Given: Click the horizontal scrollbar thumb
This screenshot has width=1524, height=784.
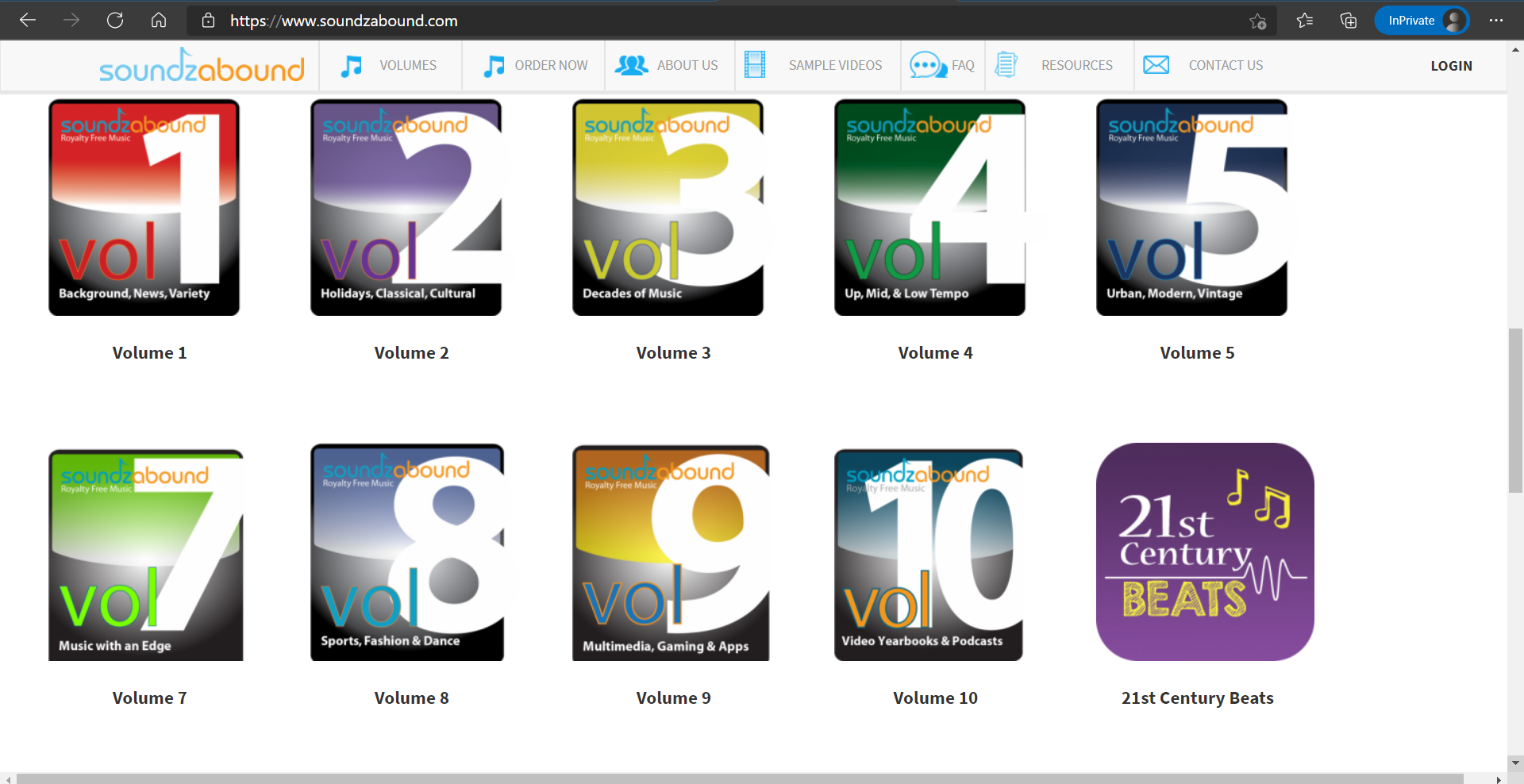Looking at the screenshot, I should (740, 778).
